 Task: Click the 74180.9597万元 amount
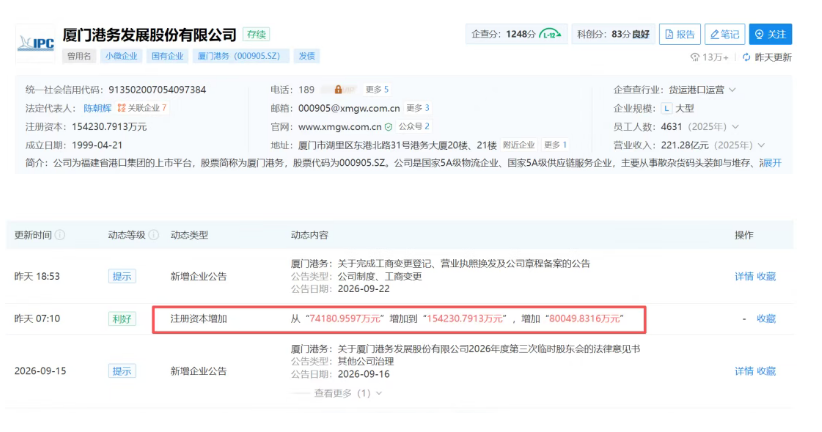345,319
